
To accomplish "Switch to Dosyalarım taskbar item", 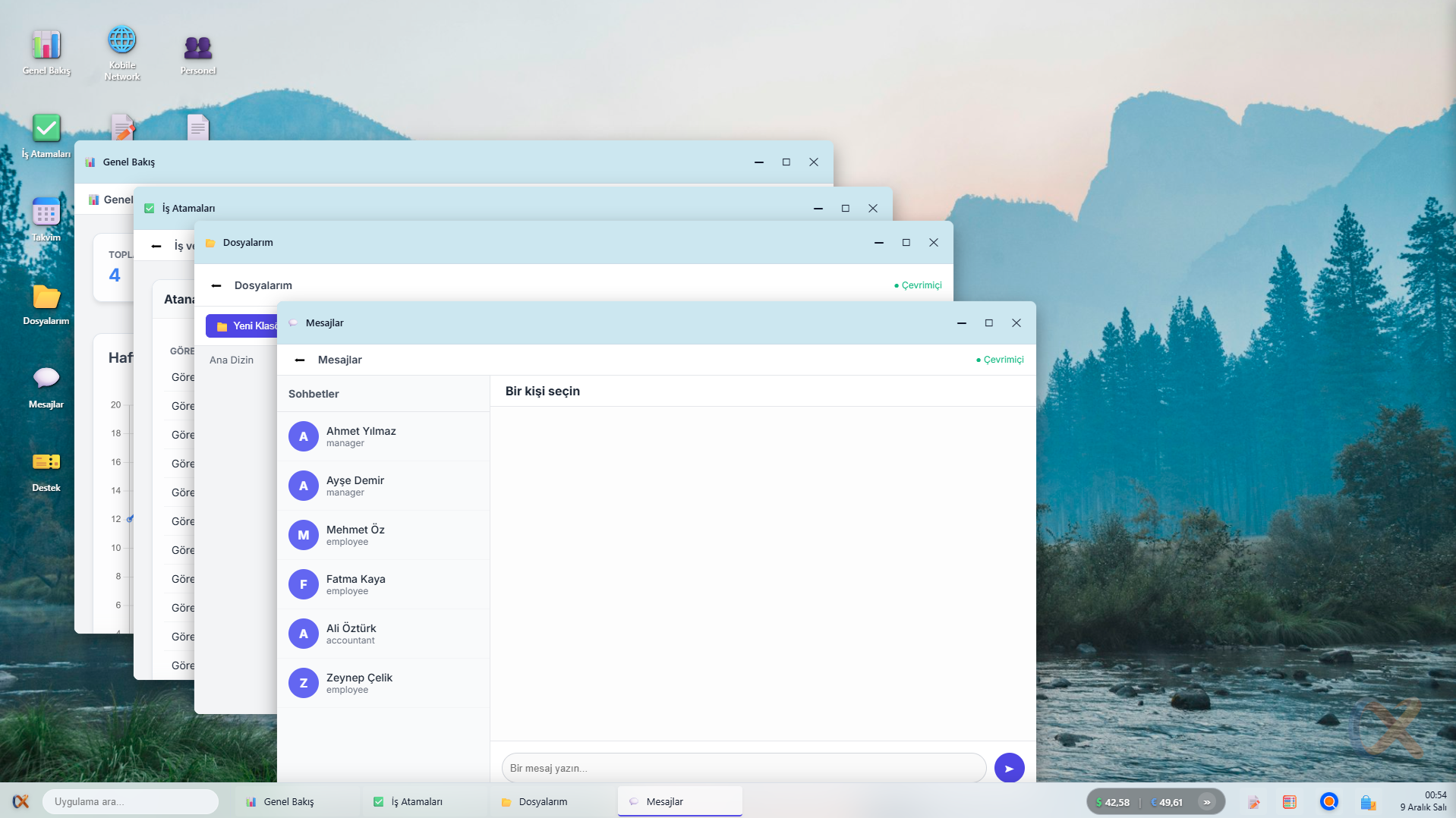I will (543, 801).
